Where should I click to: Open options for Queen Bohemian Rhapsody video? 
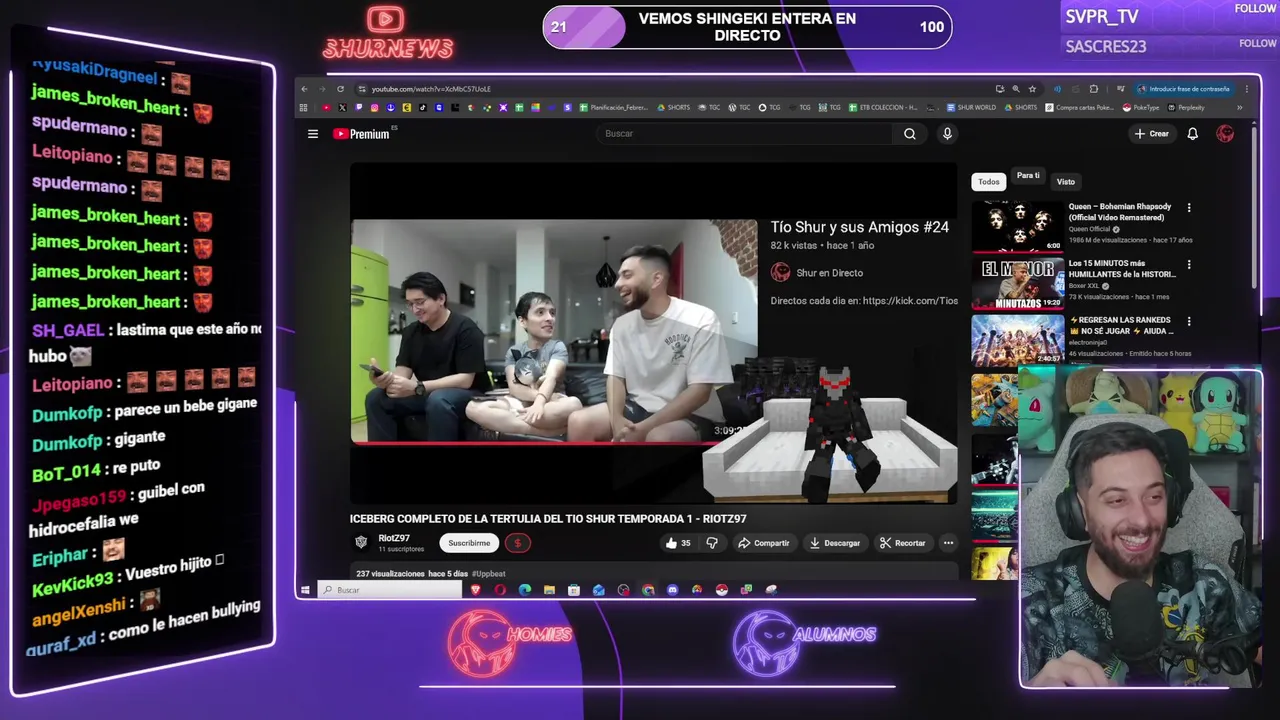pyautogui.click(x=1189, y=208)
